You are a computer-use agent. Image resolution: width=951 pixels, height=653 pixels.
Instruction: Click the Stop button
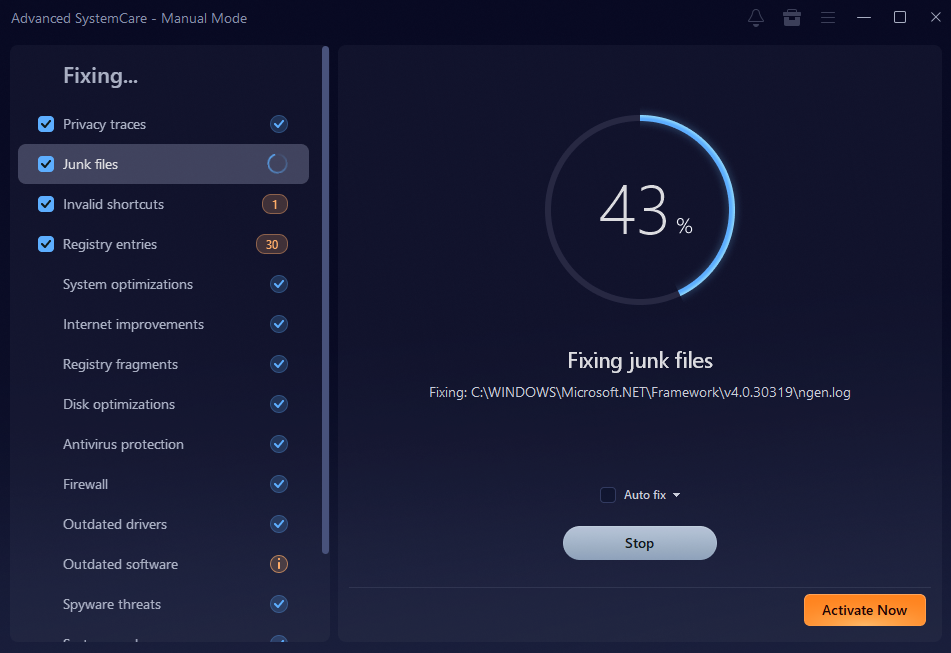coord(639,542)
